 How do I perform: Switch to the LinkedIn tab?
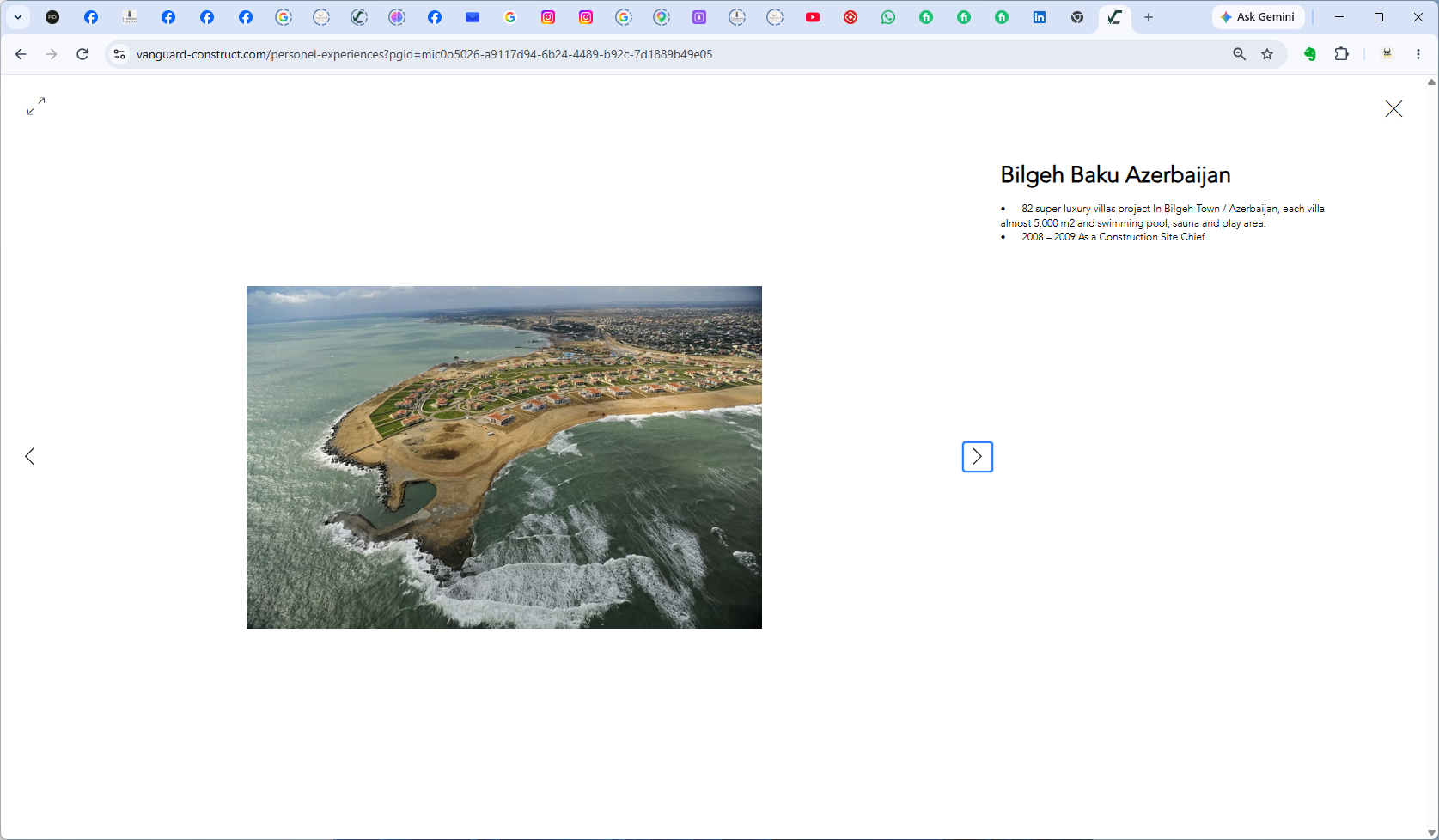point(1040,17)
